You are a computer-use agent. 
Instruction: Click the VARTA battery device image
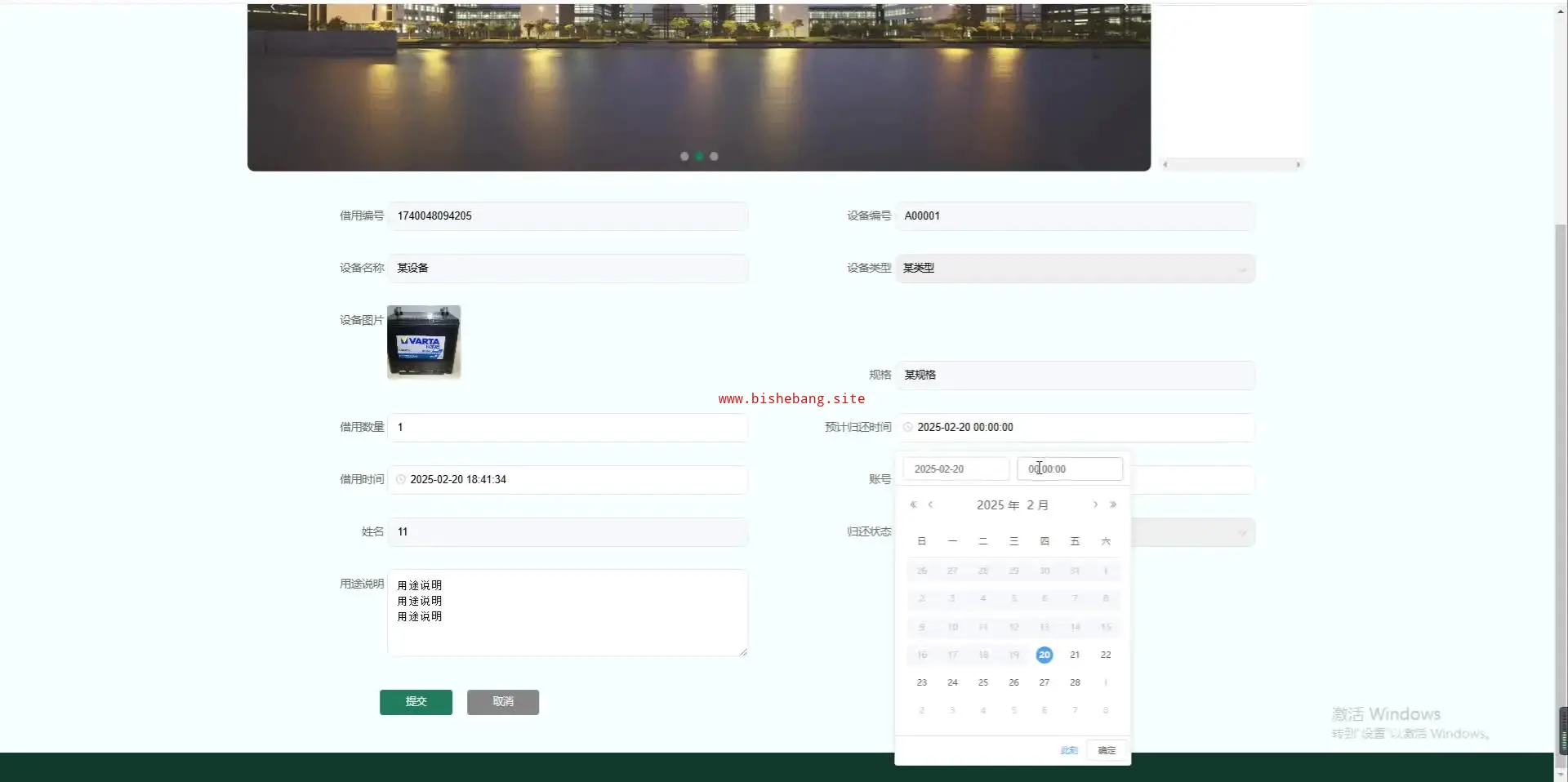(x=424, y=343)
